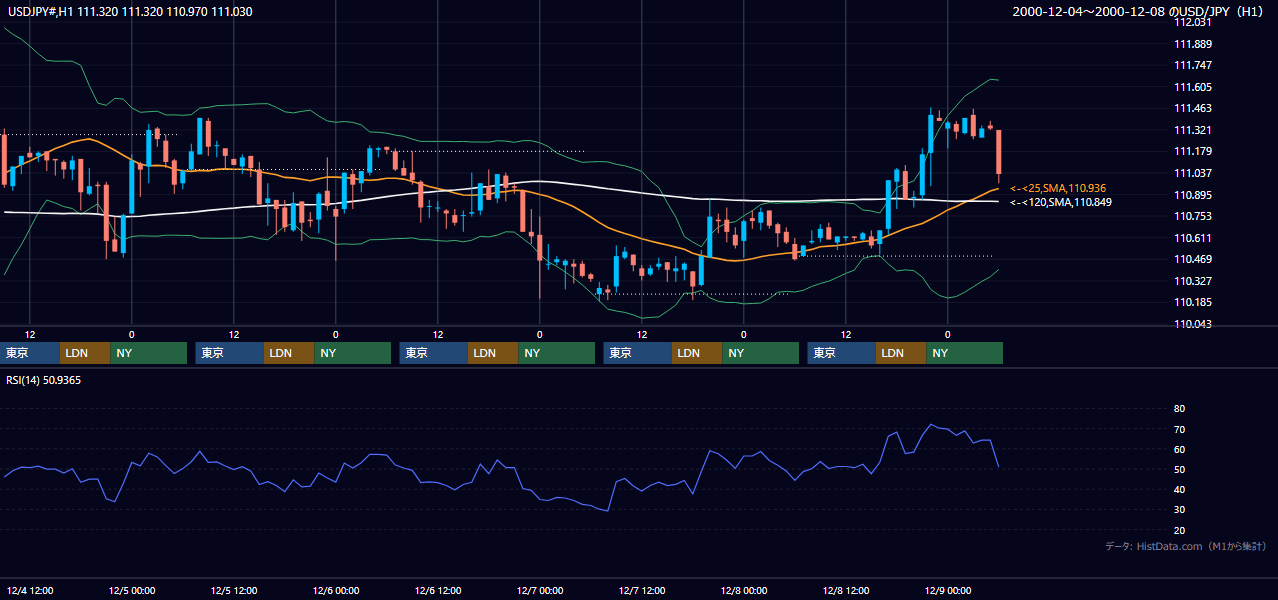
Task: Click price axis value 110.043
Action: tap(1193, 324)
